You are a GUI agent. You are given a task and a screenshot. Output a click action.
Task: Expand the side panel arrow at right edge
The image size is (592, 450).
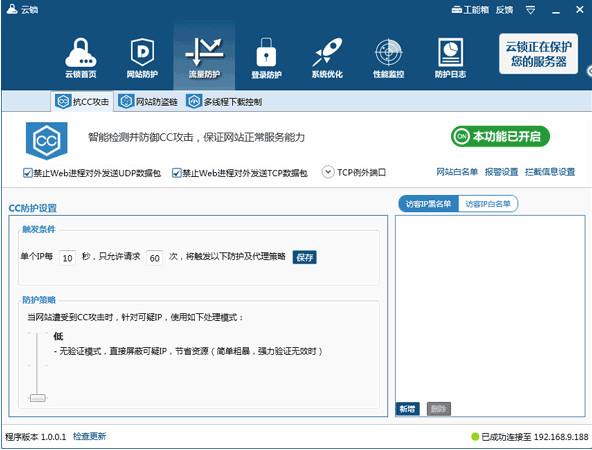pyautogui.click(x=589, y=71)
